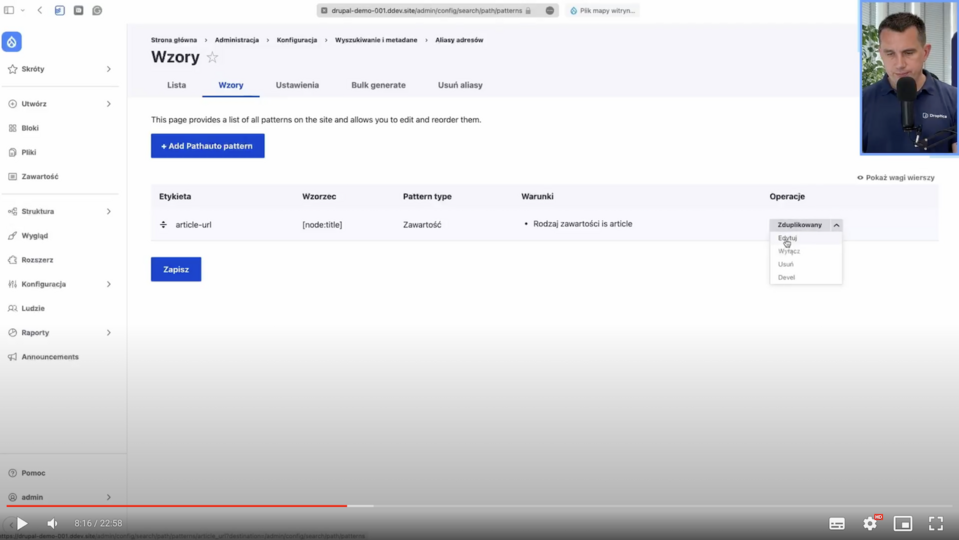The image size is (959, 540).
Task: Click the Utwórz plus icon
Action: (12, 104)
